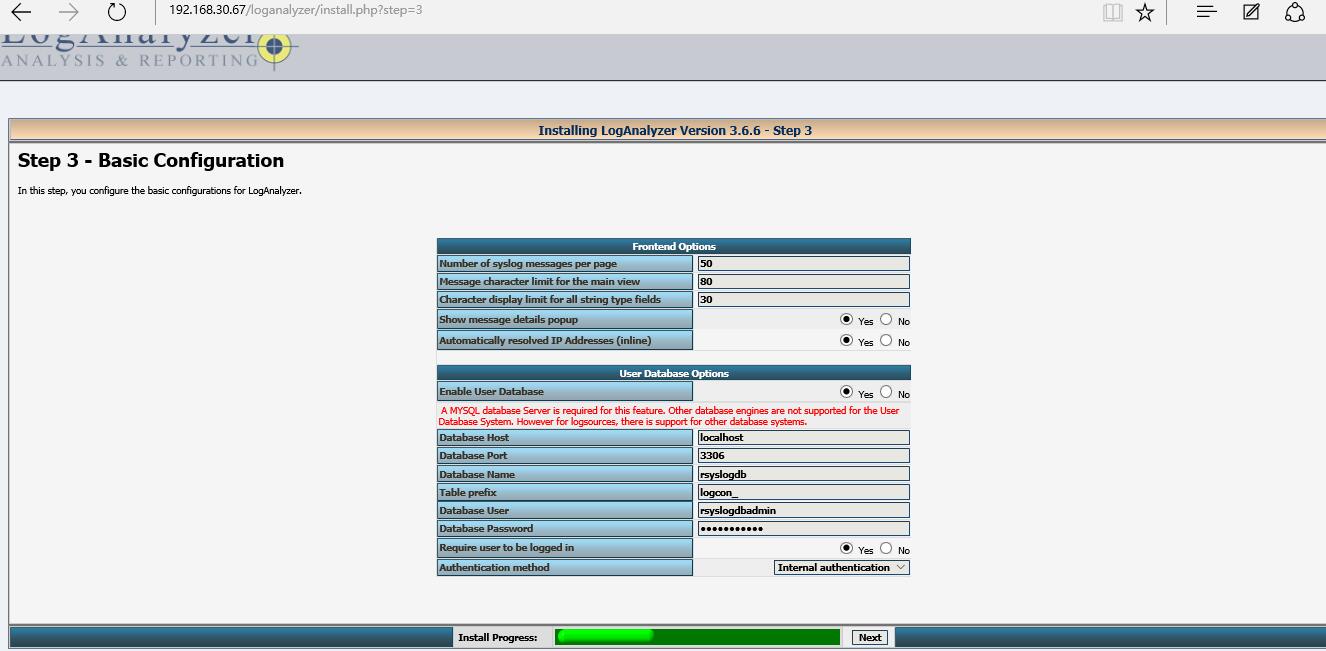Screen dimensions: 1326x651
Task: Set Require user to be logged in No
Action: click(x=886, y=548)
